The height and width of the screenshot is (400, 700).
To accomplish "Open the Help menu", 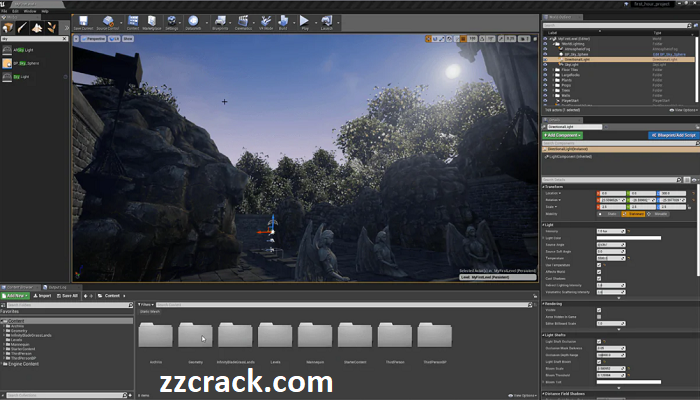I will pos(45,11).
